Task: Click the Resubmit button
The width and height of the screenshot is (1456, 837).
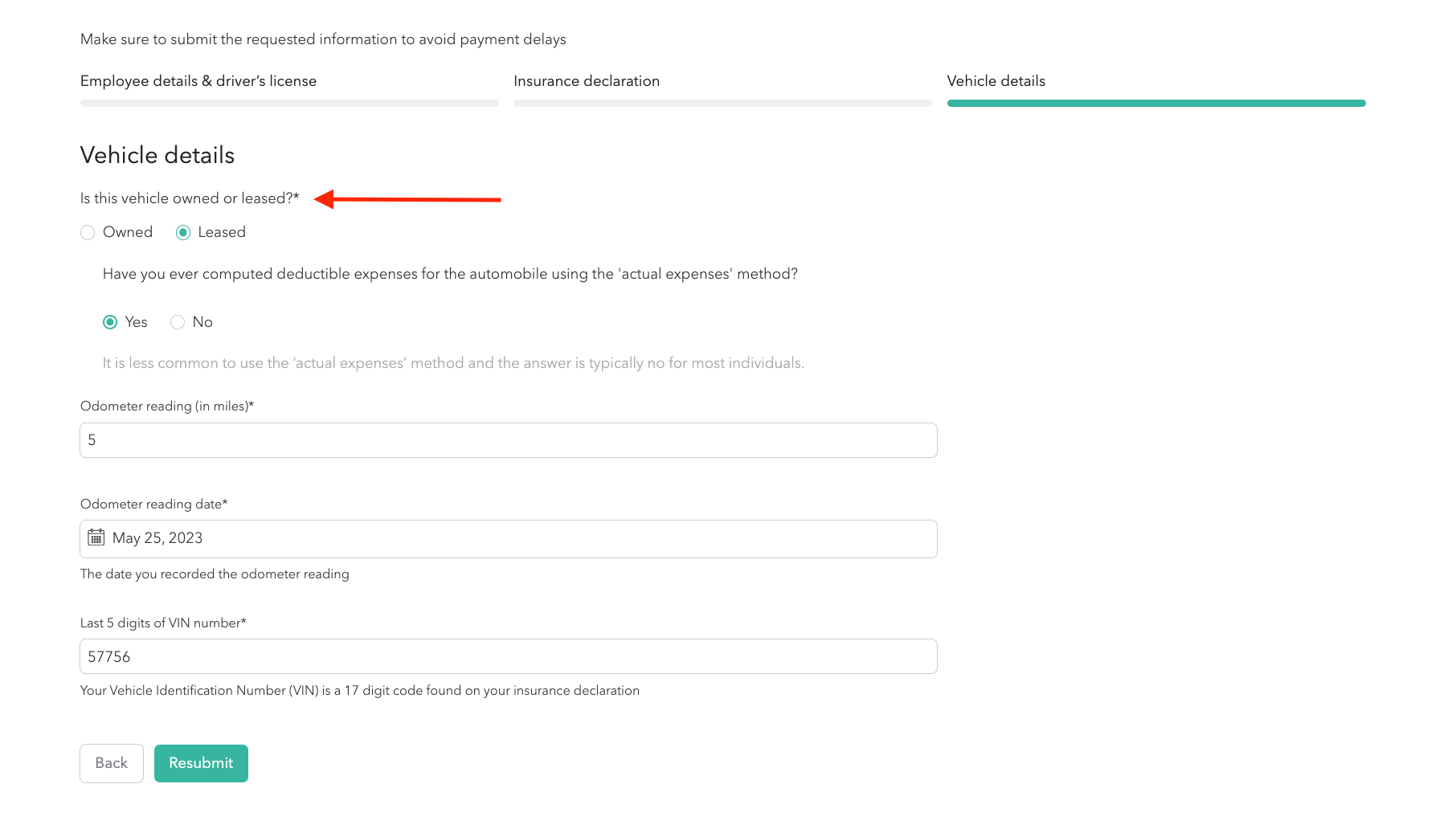Action: pos(201,763)
